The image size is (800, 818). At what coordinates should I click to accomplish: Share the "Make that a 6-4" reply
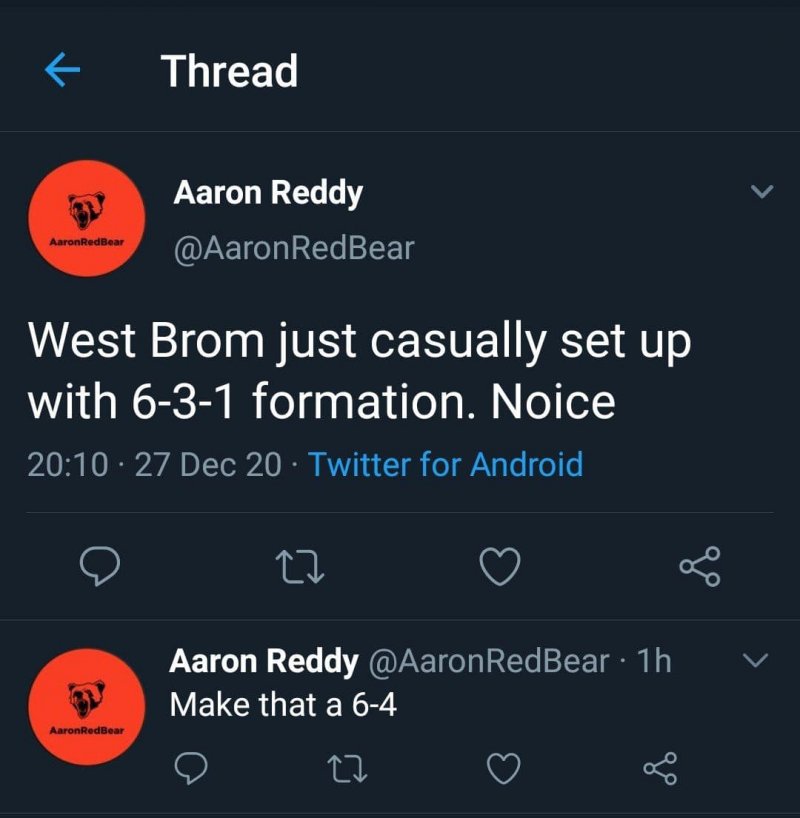pyautogui.click(x=660, y=768)
